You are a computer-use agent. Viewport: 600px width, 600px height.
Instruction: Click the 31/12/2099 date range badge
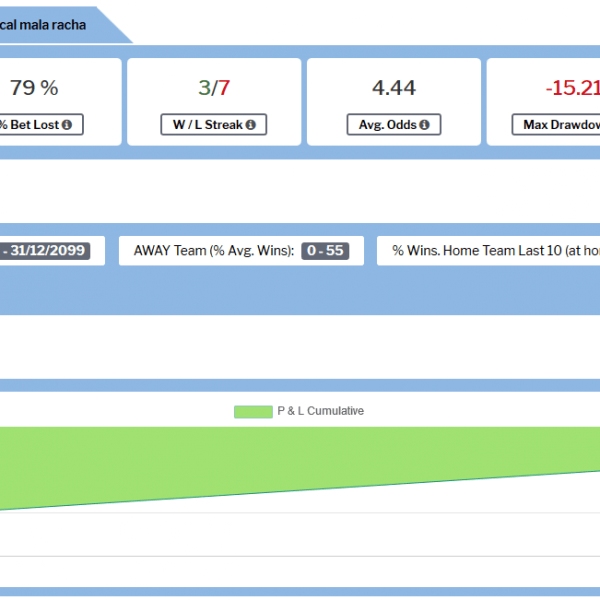pyautogui.click(x=45, y=251)
